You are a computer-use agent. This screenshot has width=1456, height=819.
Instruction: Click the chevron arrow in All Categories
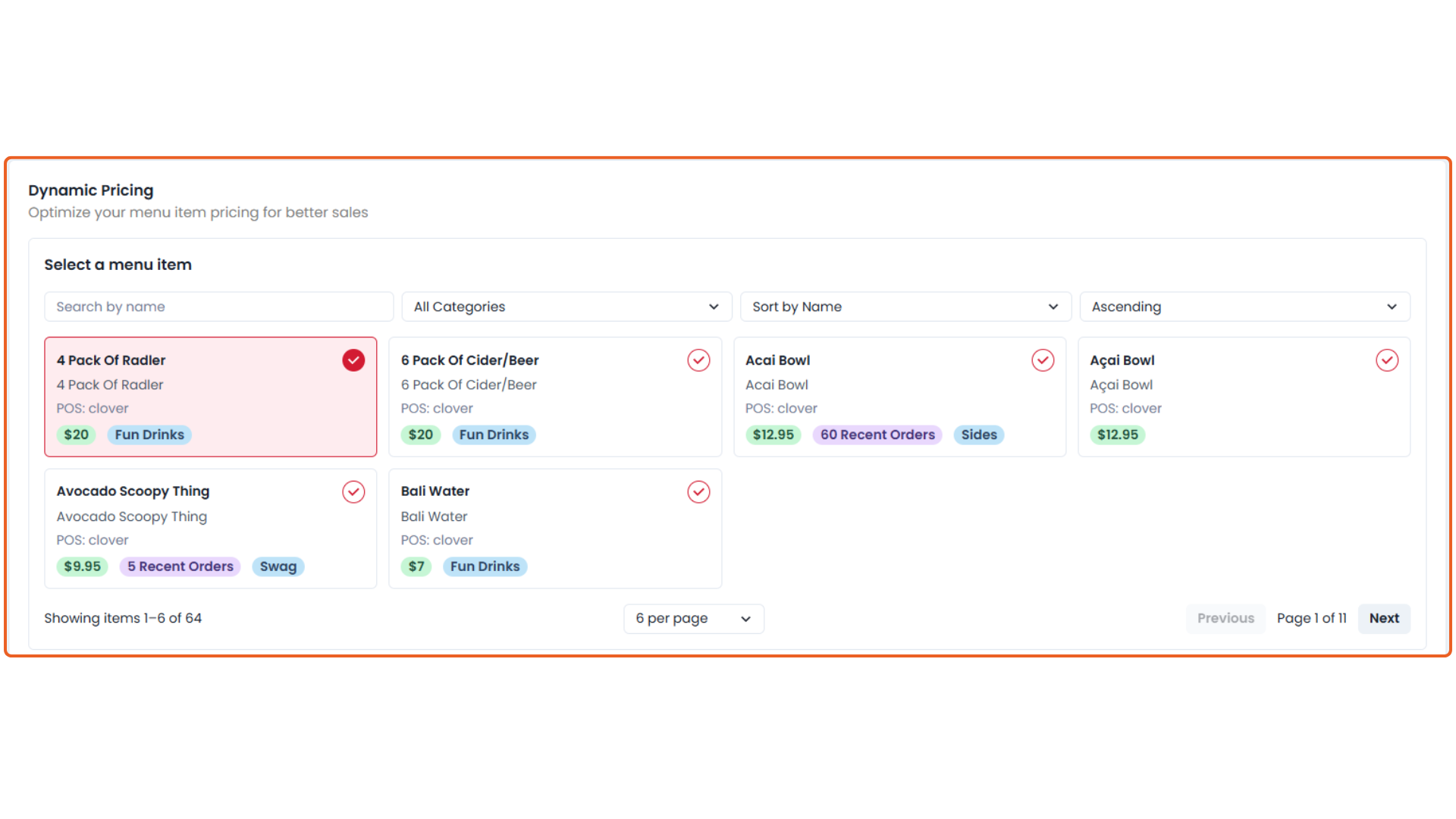(713, 306)
